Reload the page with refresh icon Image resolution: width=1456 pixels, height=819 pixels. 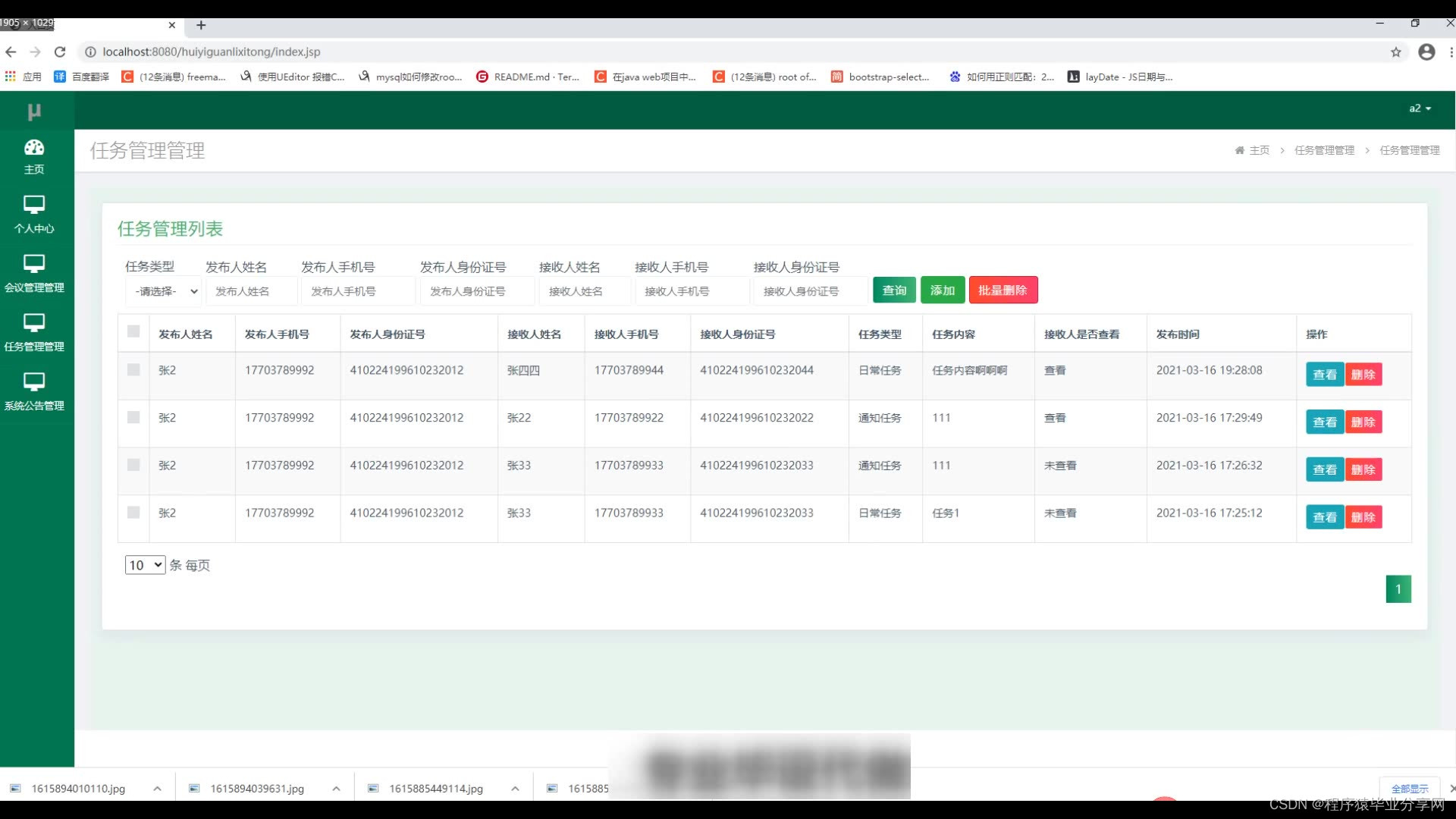click(x=60, y=52)
